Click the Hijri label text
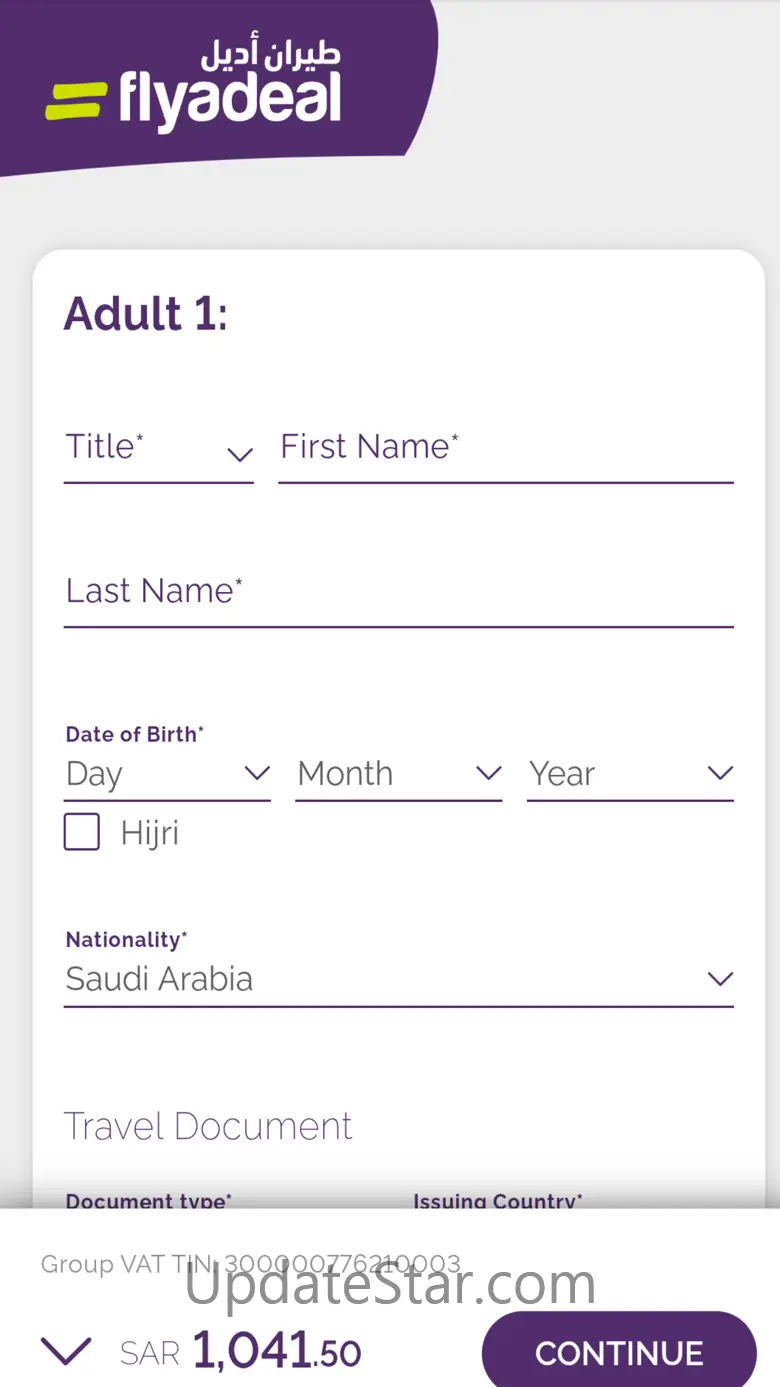This screenshot has height=1387, width=780. click(x=150, y=833)
